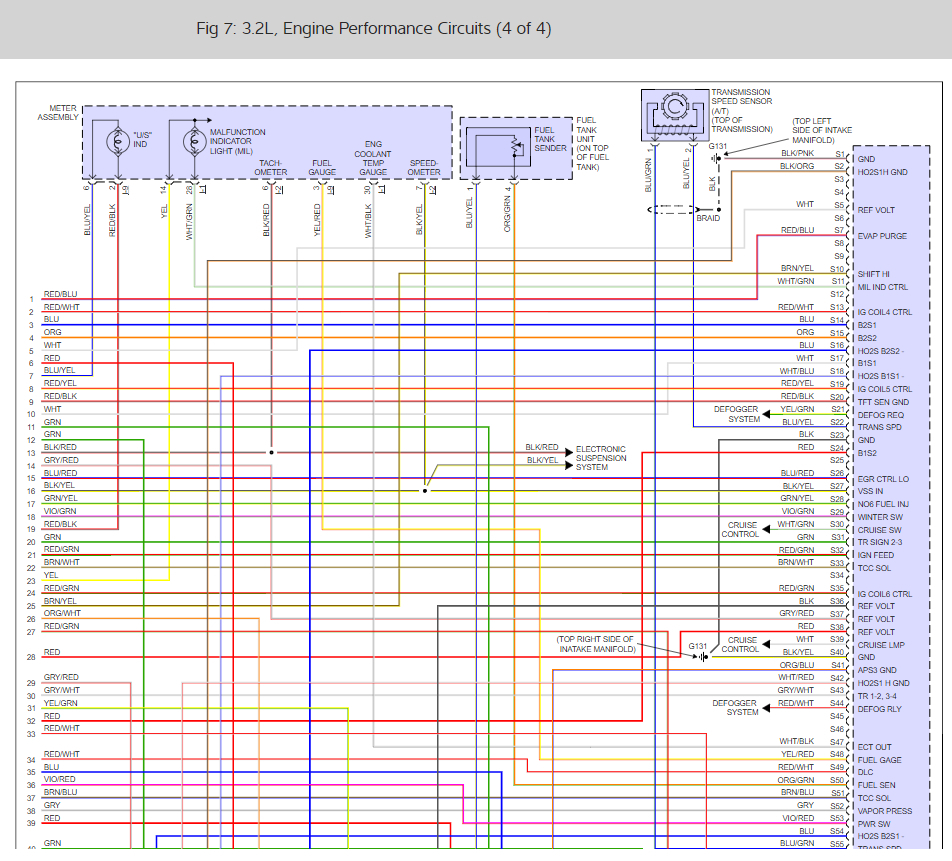Click the U/S indicator lamp symbol
Image resolution: width=952 pixels, height=861 pixels.
tap(118, 141)
